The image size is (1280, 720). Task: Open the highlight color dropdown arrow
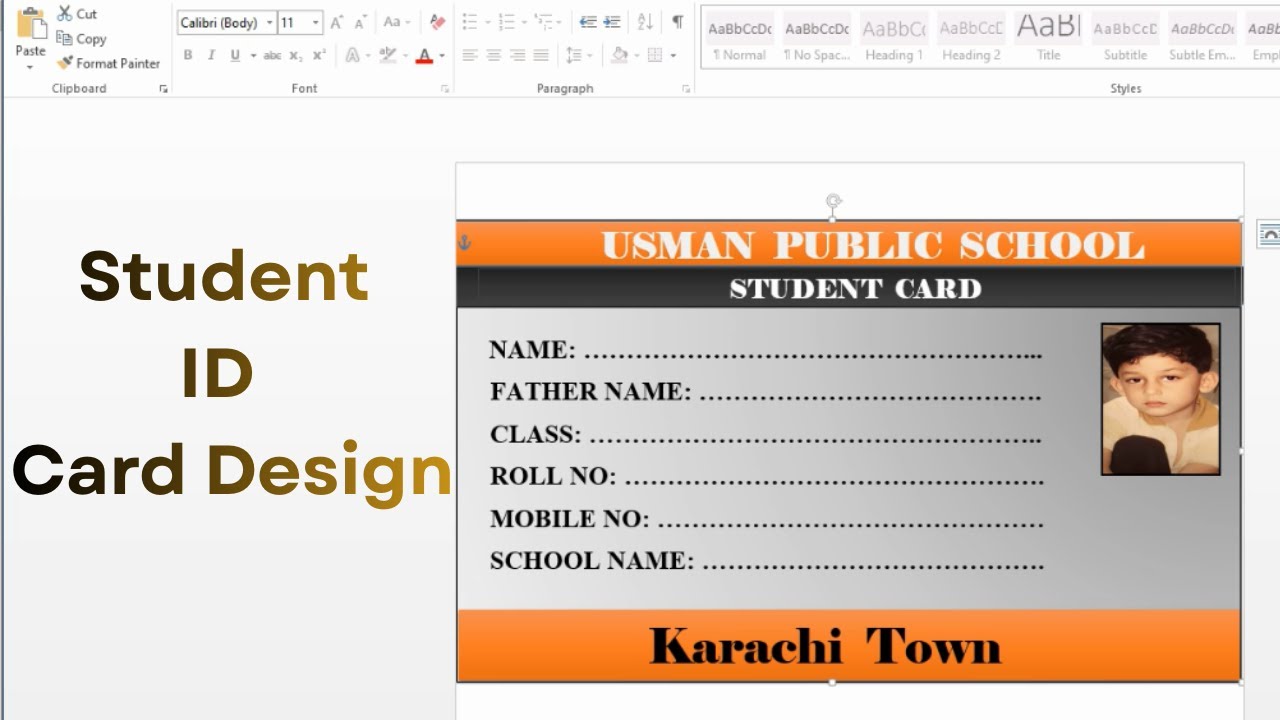pyautogui.click(x=405, y=56)
